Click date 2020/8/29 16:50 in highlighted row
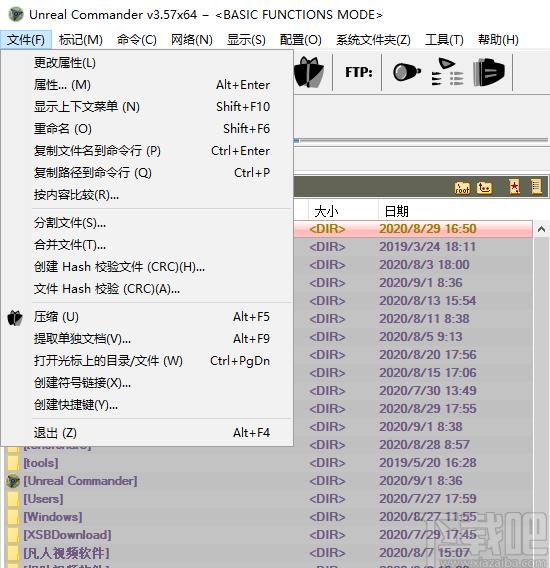Viewport: 550px width, 568px height. (x=428, y=229)
